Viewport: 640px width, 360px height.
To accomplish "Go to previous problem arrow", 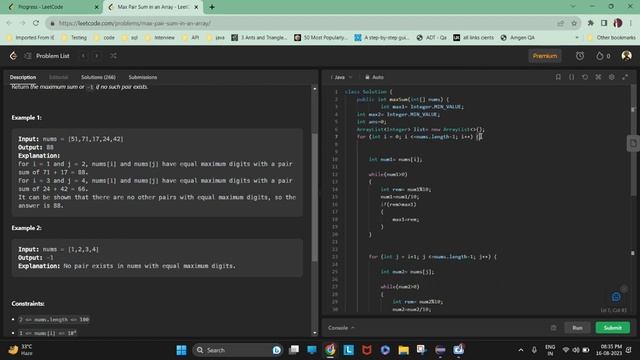I will pyautogui.click(x=83, y=56).
